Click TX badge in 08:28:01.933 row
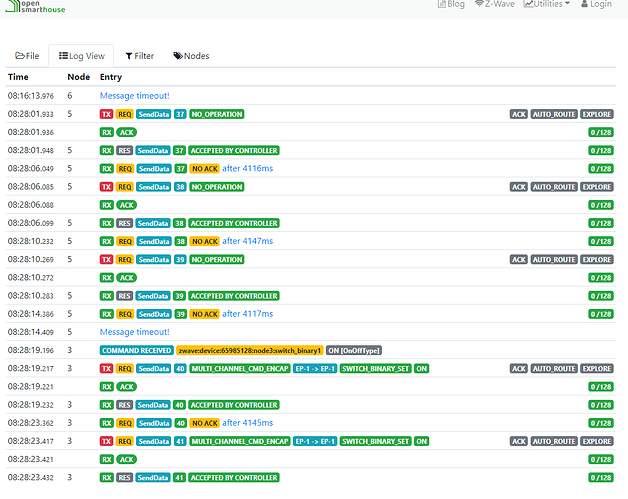Viewport: 628px width, 499px height. pyautogui.click(x=107, y=114)
